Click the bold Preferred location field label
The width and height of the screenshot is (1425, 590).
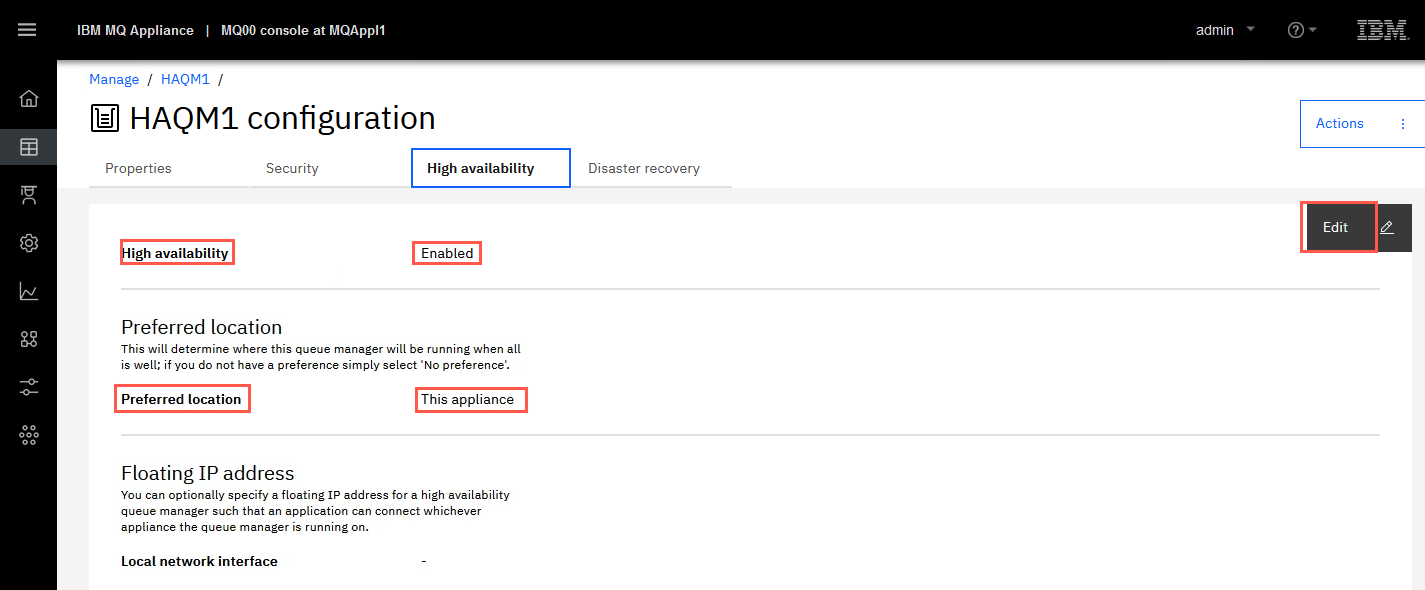tap(181, 399)
